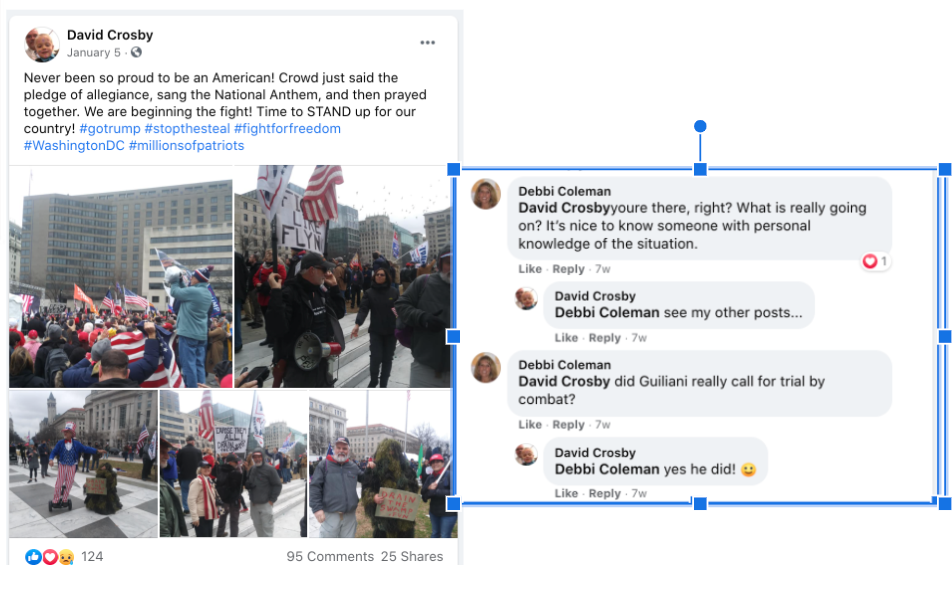The height and width of the screenshot is (610, 952).
Task: Open the Drain the Swamp sign photo
Action: coord(383,464)
